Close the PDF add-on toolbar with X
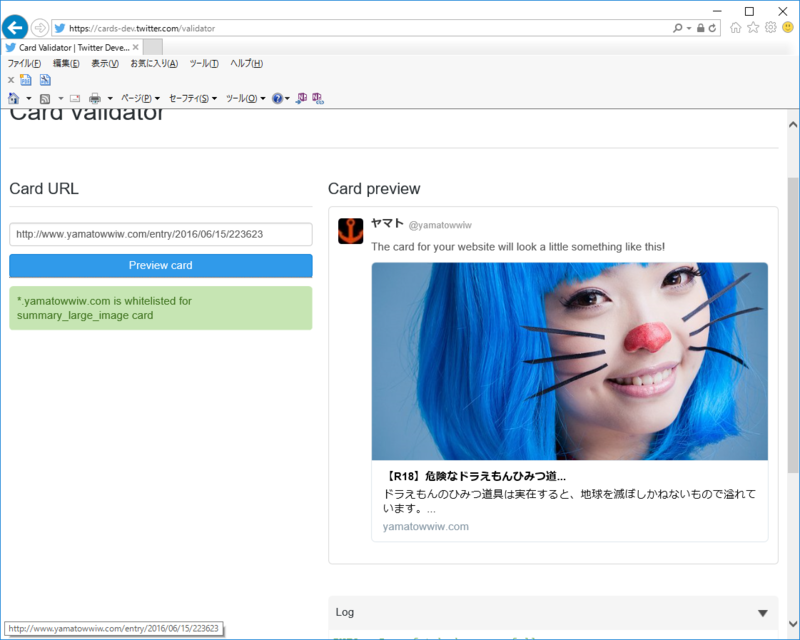The width and height of the screenshot is (800, 640). (x=11, y=80)
